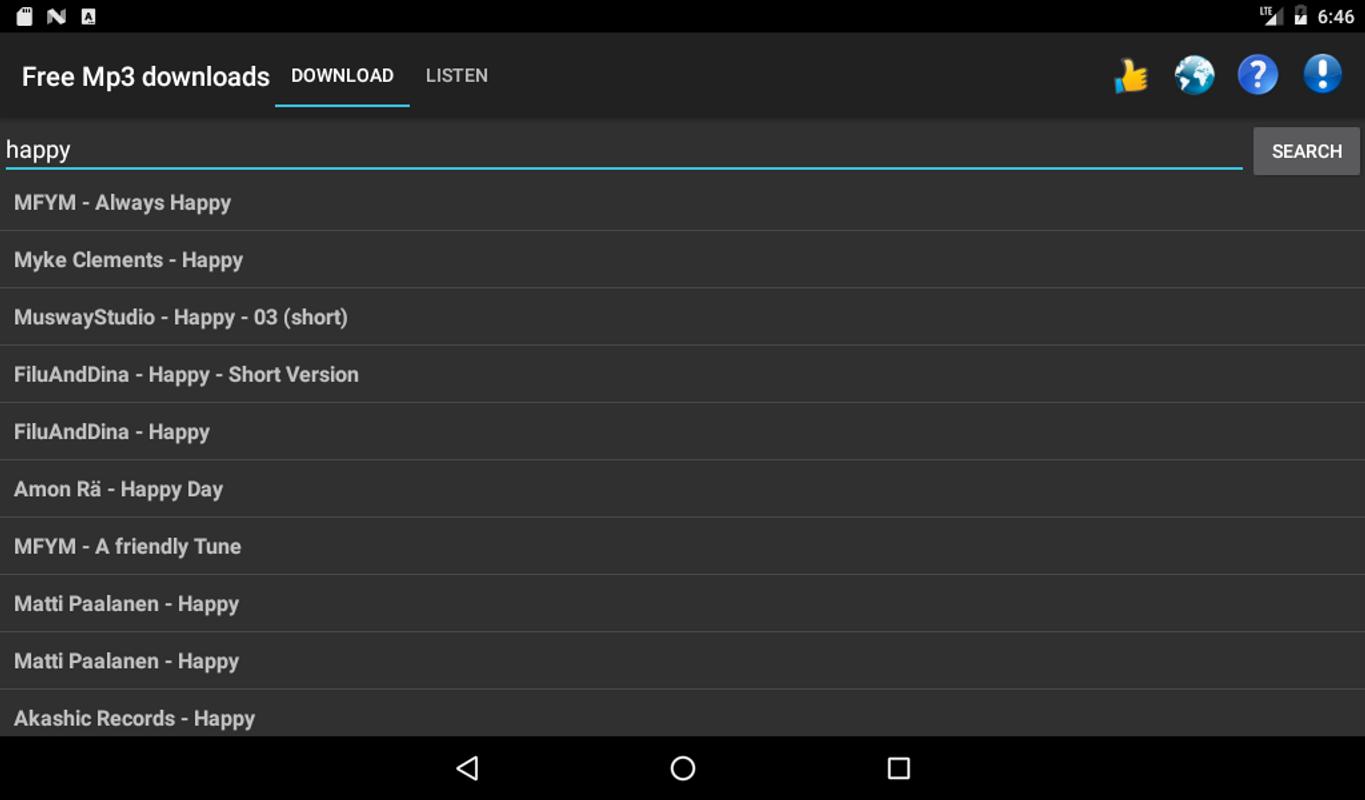Focus the search field containing happy

[x=624, y=150]
